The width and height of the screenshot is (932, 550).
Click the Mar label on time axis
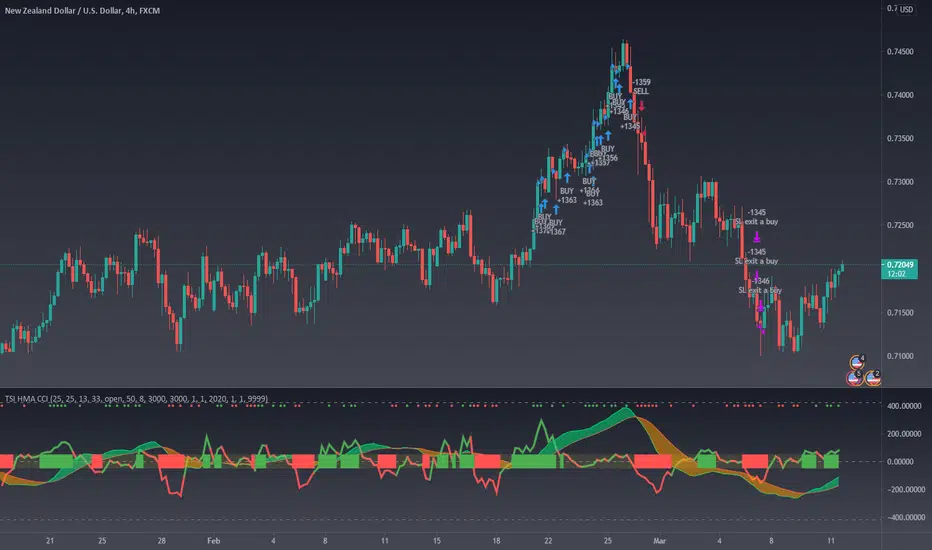tap(659, 540)
